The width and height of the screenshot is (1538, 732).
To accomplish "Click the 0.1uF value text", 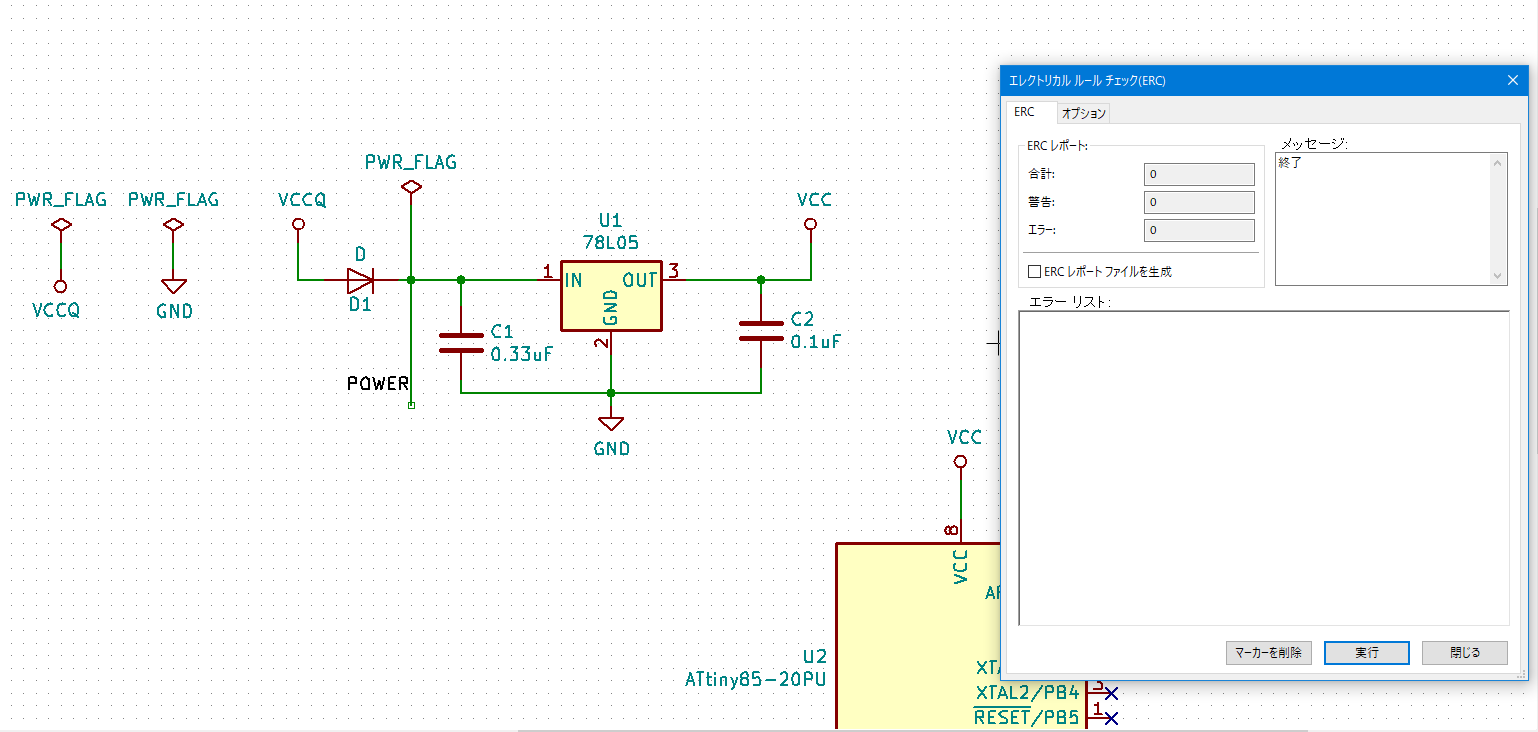I will tap(815, 341).
